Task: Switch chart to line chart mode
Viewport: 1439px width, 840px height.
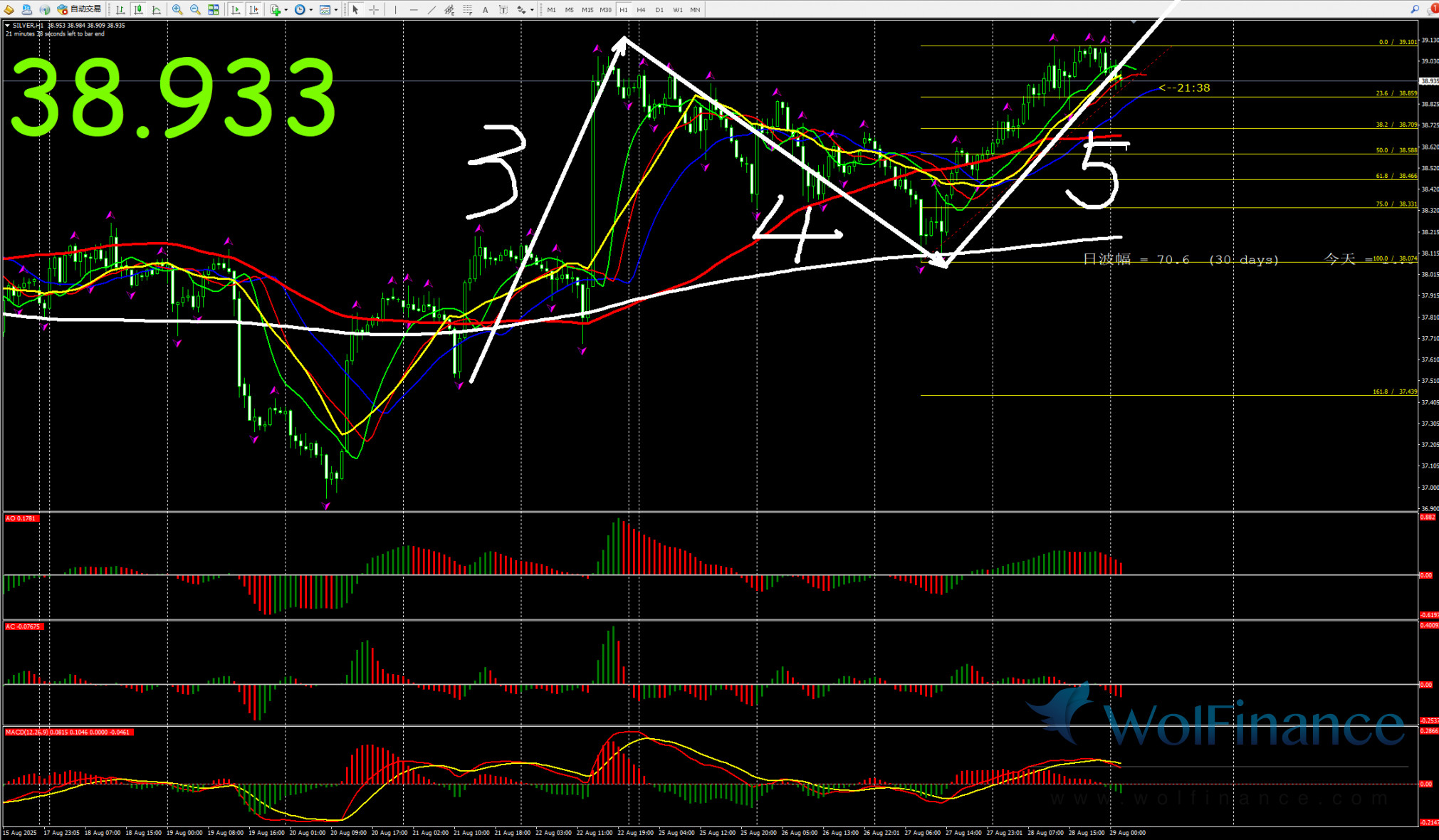Action: click(x=157, y=9)
